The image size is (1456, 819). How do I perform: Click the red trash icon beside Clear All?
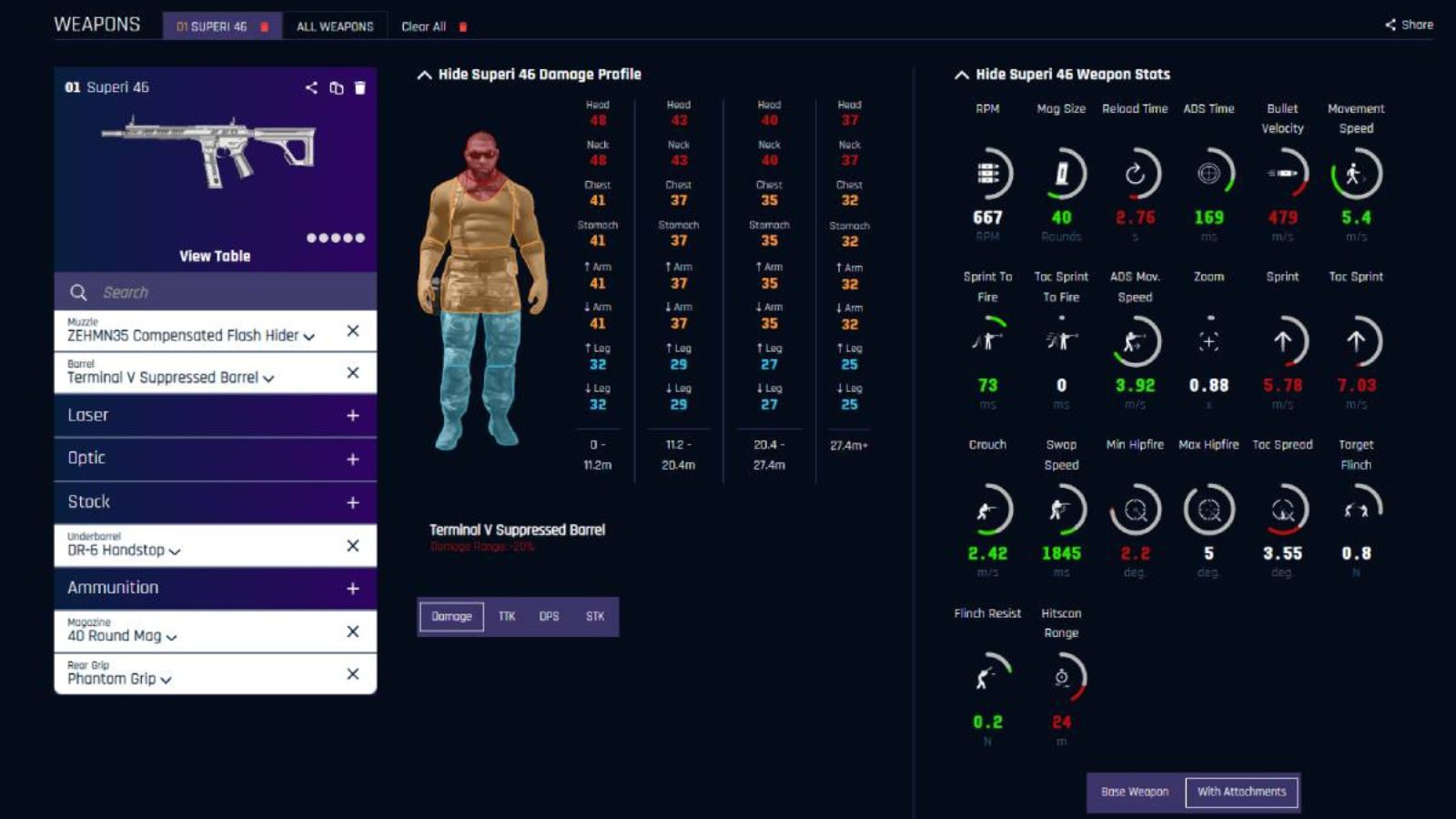pyautogui.click(x=462, y=26)
